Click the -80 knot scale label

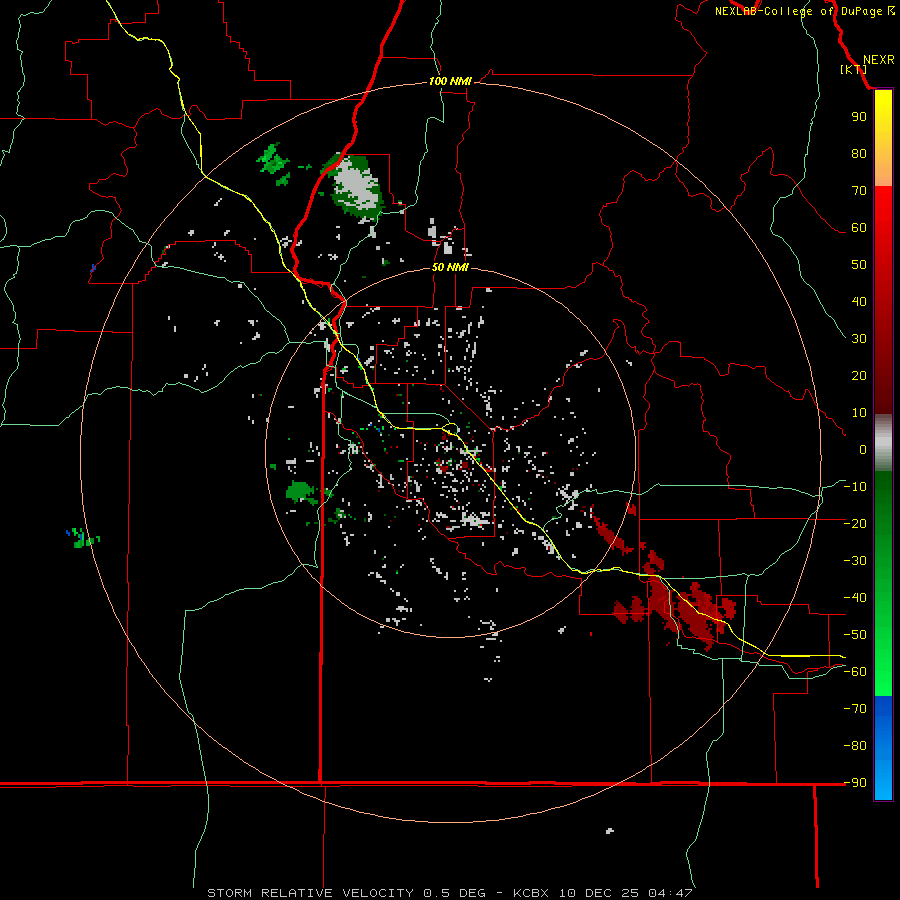[x=855, y=746]
